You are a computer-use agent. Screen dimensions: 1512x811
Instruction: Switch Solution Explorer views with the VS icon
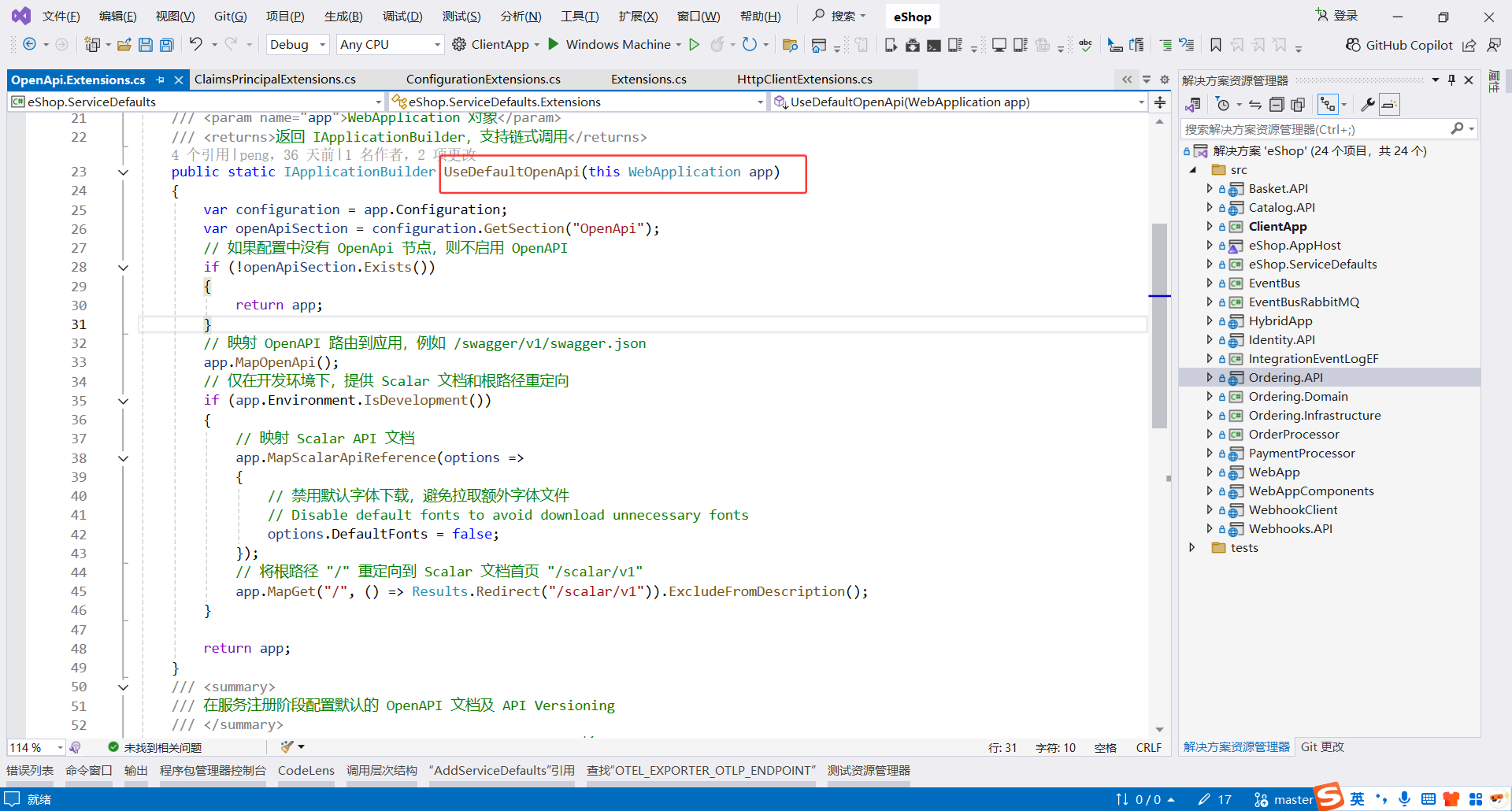[1193, 105]
